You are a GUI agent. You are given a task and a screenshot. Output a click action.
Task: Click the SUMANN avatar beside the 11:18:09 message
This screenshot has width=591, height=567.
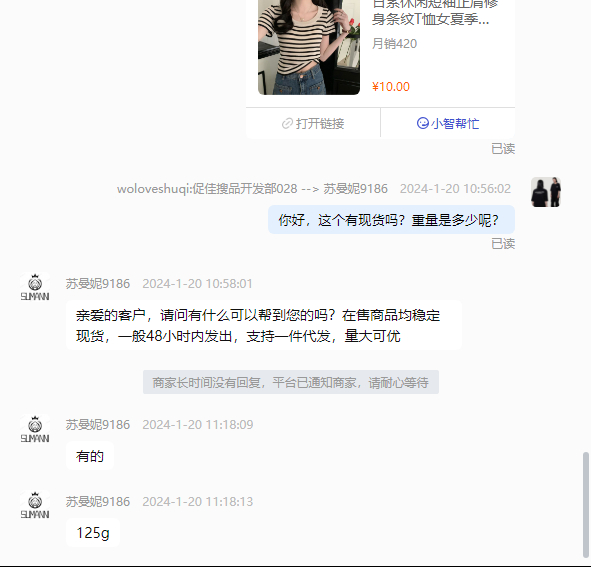click(35, 429)
